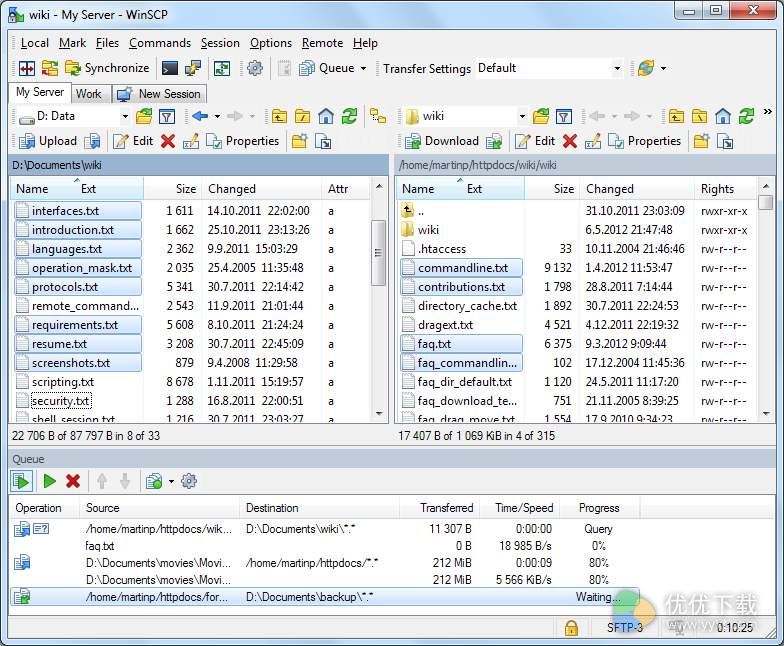The height and width of the screenshot is (646, 784).
Task: Open the Transfer Settings Default combo box
Action: tap(550, 68)
